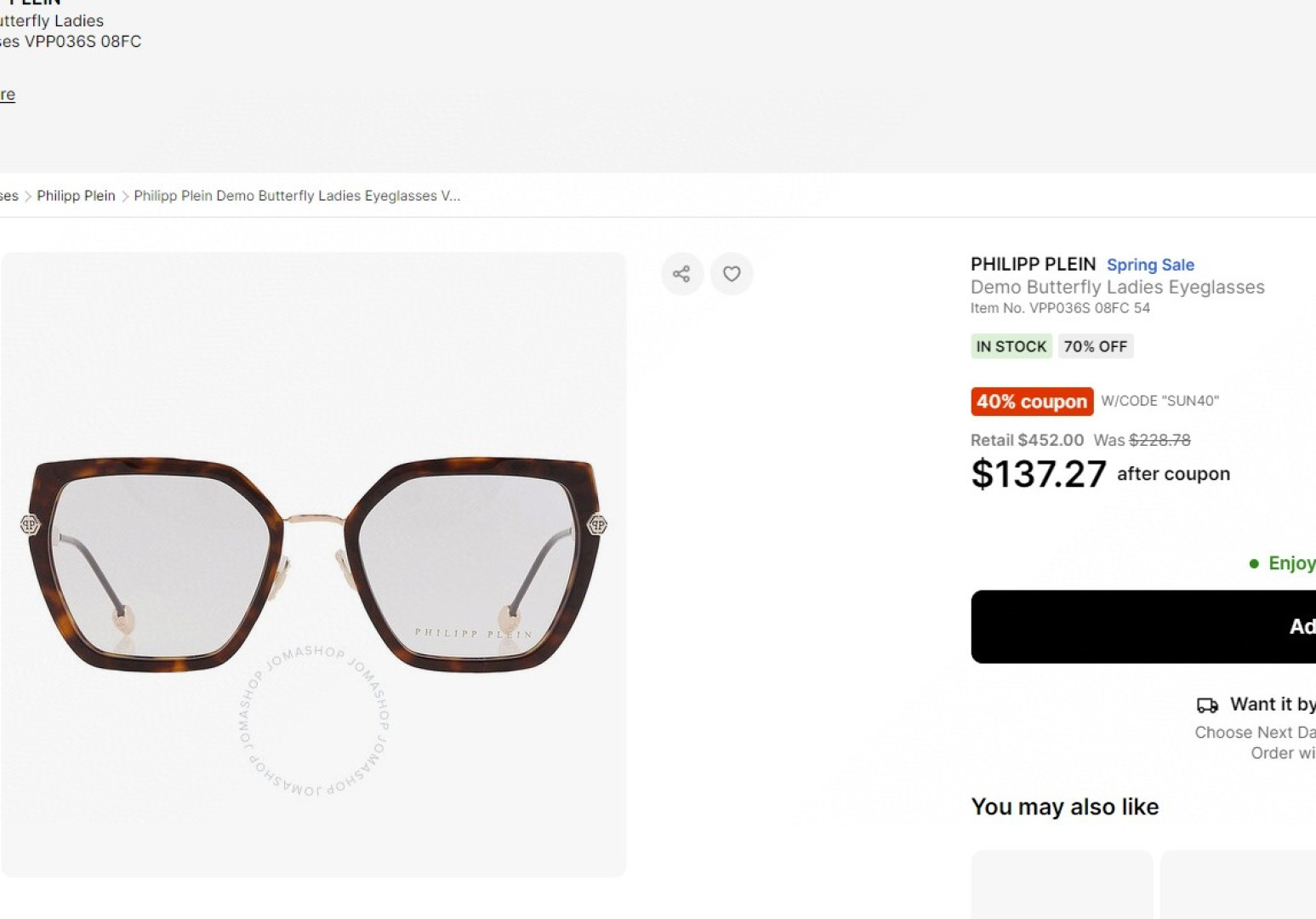Click the Demo Butterfly Ladies Eyeglasses title
The width and height of the screenshot is (1316, 919).
[x=1117, y=288]
